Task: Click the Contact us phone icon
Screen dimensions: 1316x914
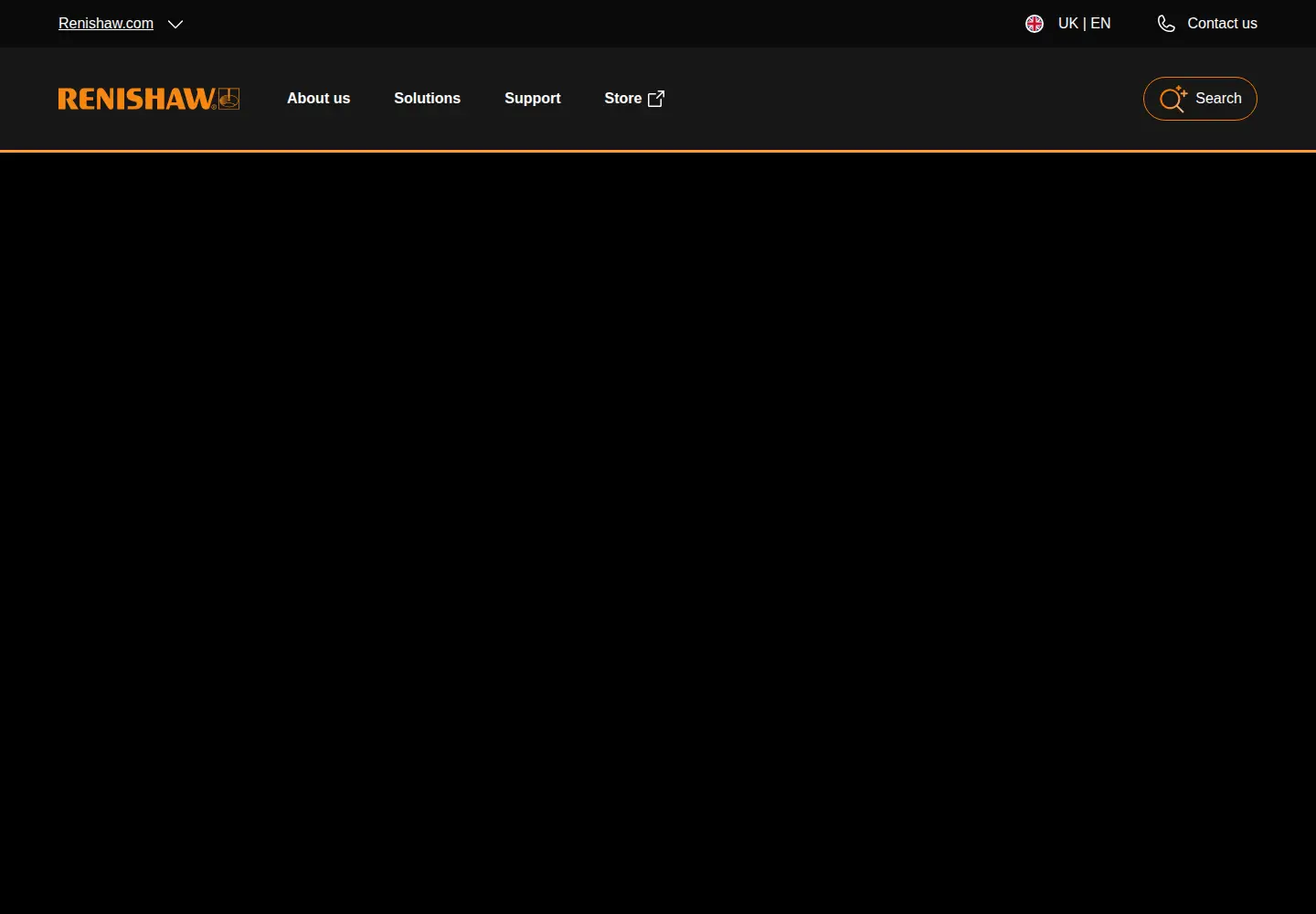Action: 1166,24
